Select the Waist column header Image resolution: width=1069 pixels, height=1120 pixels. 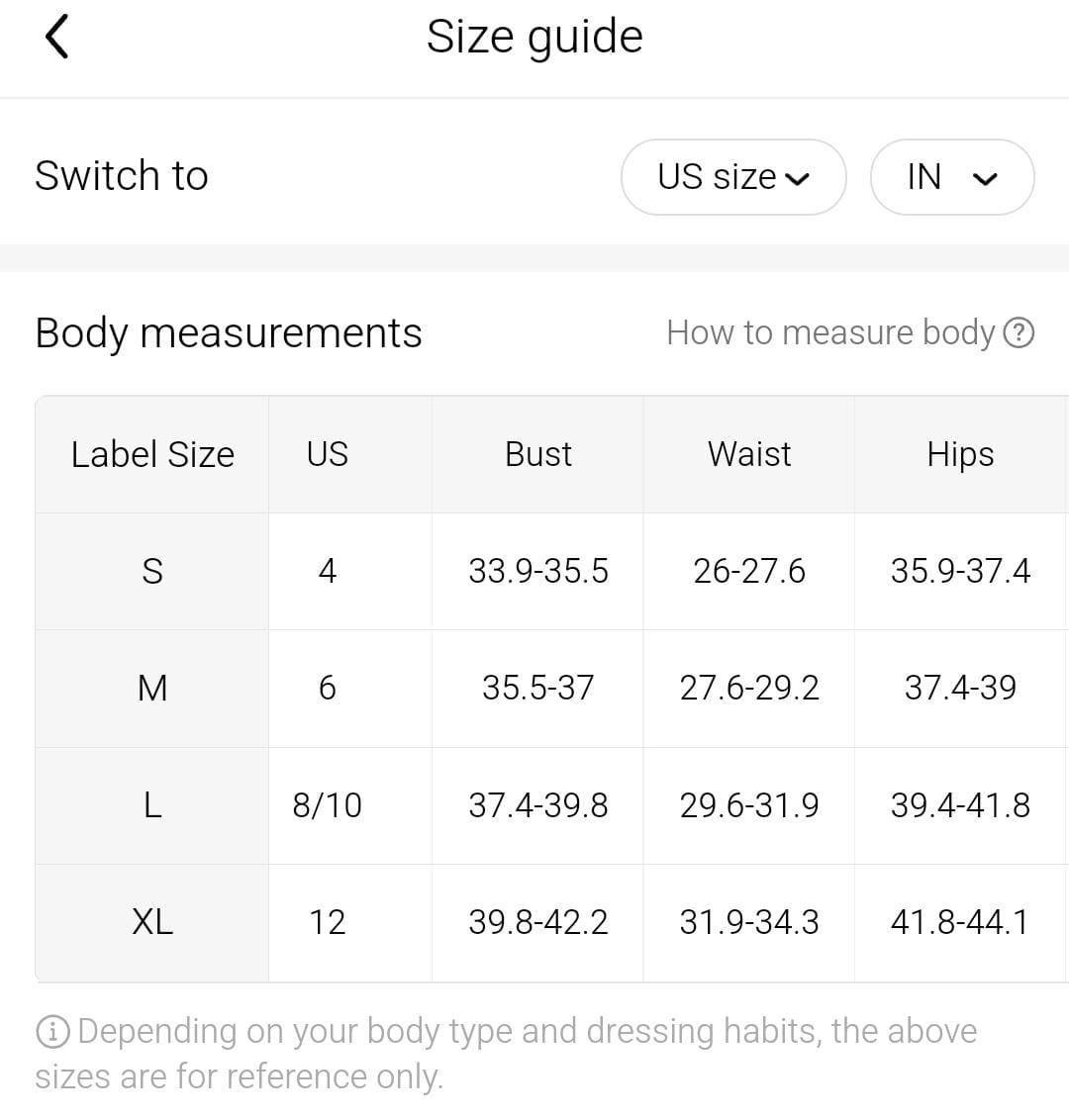pos(749,454)
